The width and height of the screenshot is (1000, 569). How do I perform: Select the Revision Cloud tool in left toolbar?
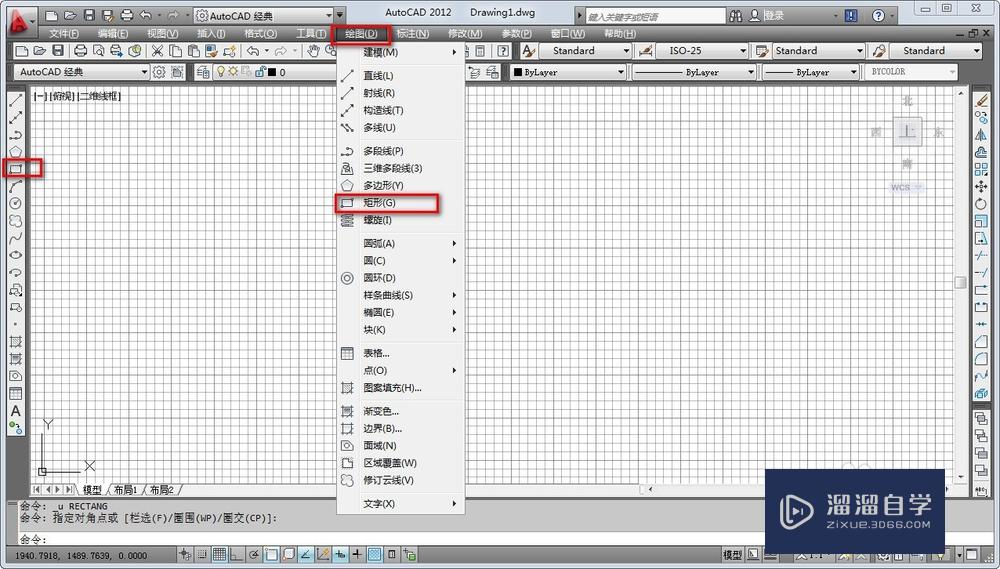(x=15, y=221)
